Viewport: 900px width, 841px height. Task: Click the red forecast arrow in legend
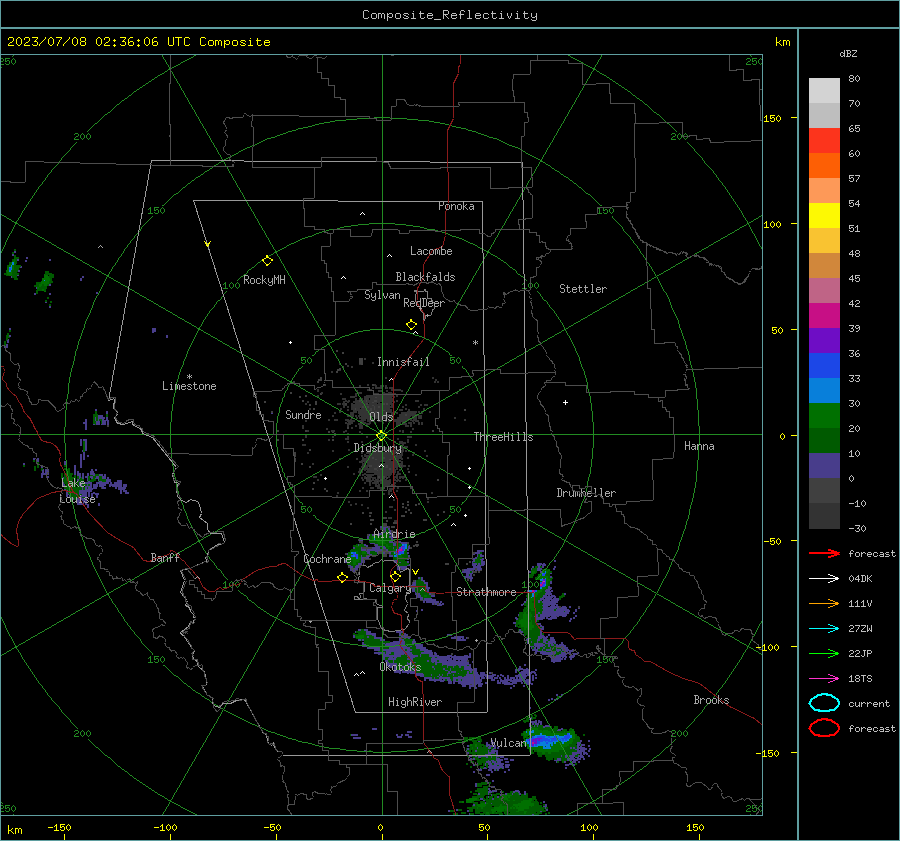pyautogui.click(x=824, y=553)
